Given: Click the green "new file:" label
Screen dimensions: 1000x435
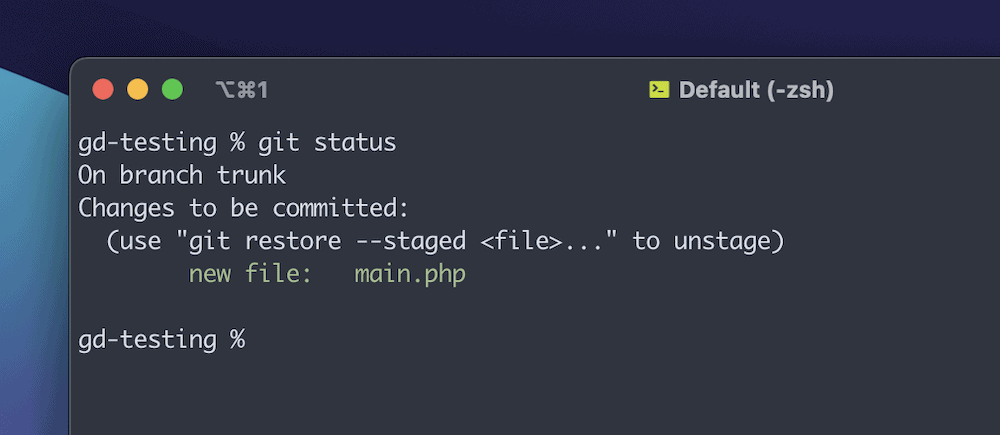Looking at the screenshot, I should coord(250,274).
